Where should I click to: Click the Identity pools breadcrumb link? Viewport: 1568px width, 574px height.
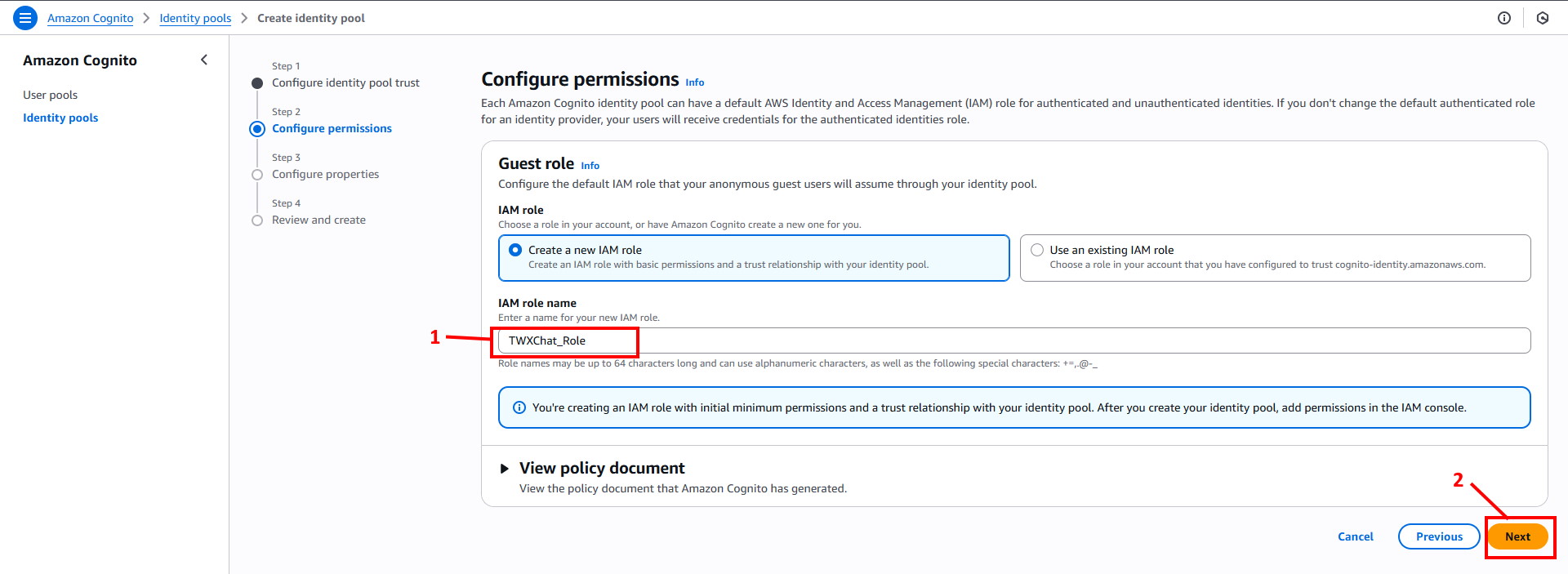[x=195, y=18]
